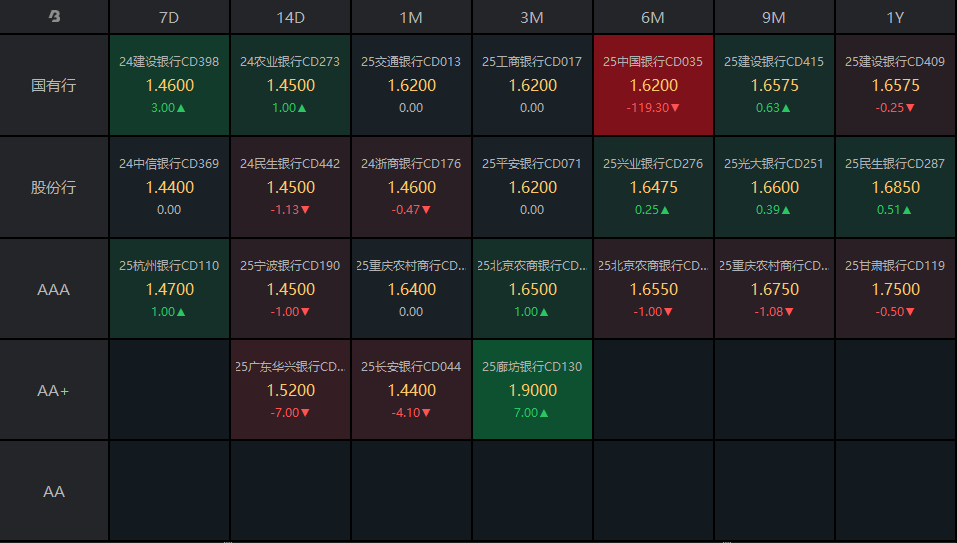Image resolution: width=957 pixels, height=543 pixels.
Task: Select the 25甘肃银行CD119 quote cell
Action: [895, 289]
